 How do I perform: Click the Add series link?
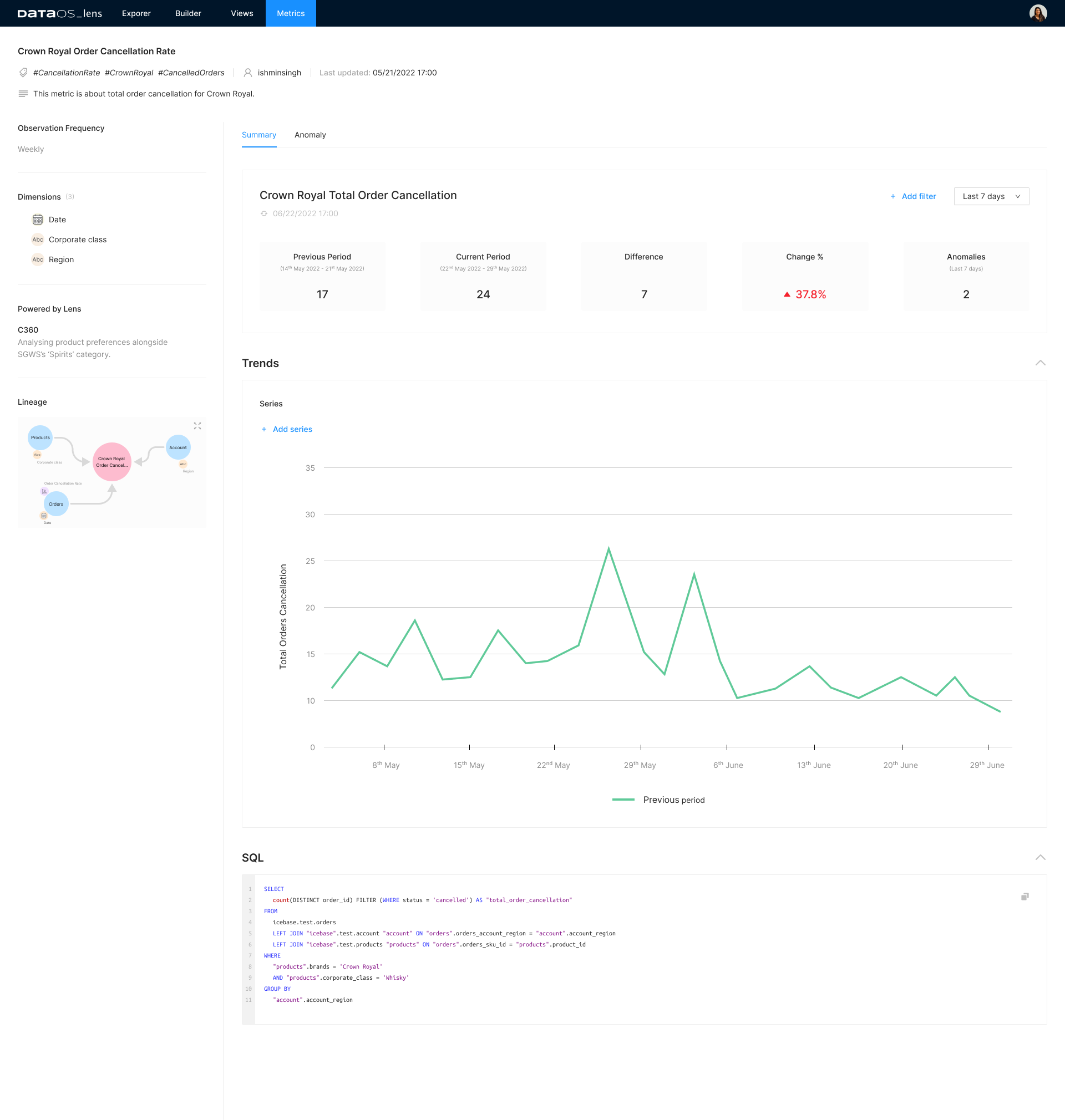pos(292,429)
